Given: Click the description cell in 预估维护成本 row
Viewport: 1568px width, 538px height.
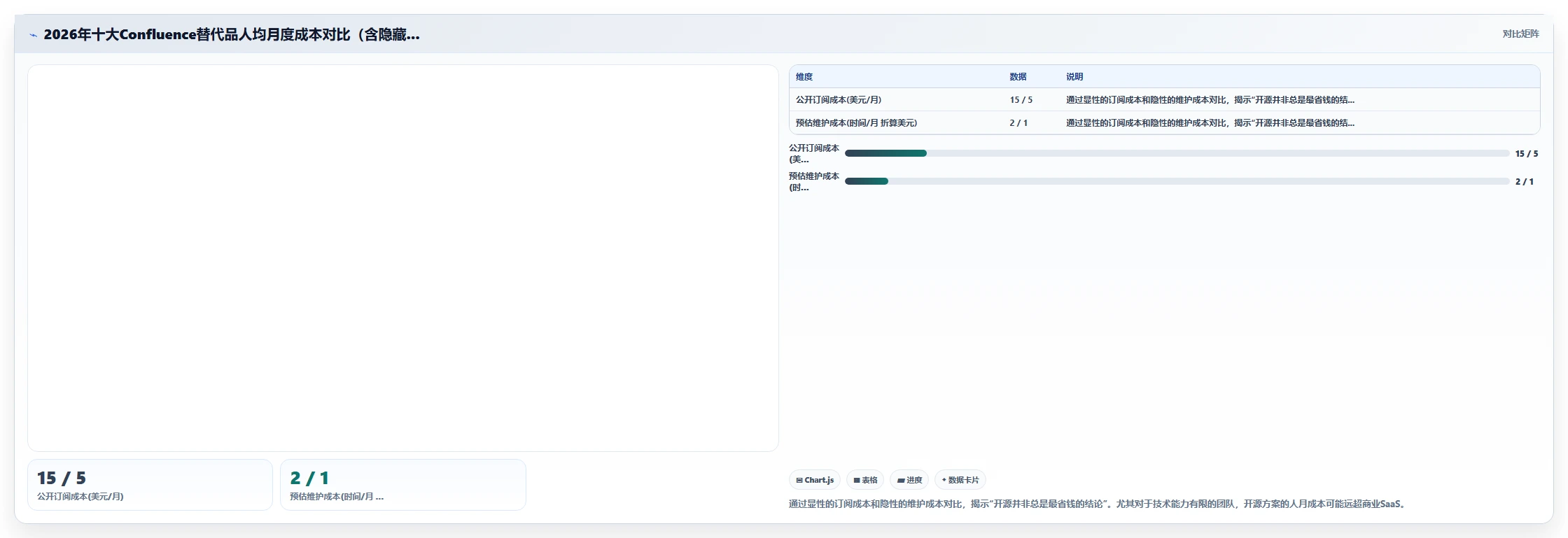Looking at the screenshot, I should coord(1210,123).
